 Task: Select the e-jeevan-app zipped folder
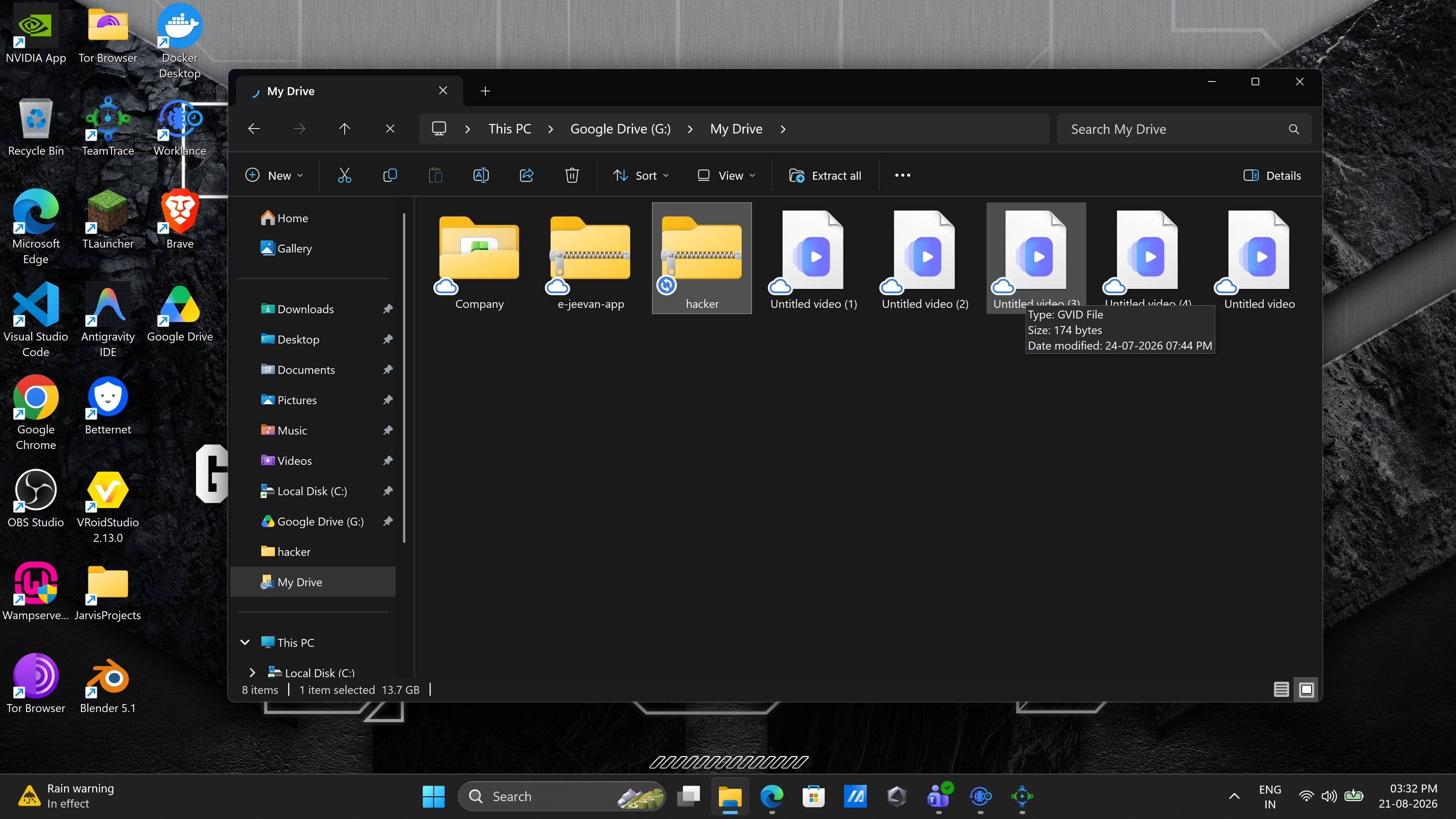coord(591,258)
